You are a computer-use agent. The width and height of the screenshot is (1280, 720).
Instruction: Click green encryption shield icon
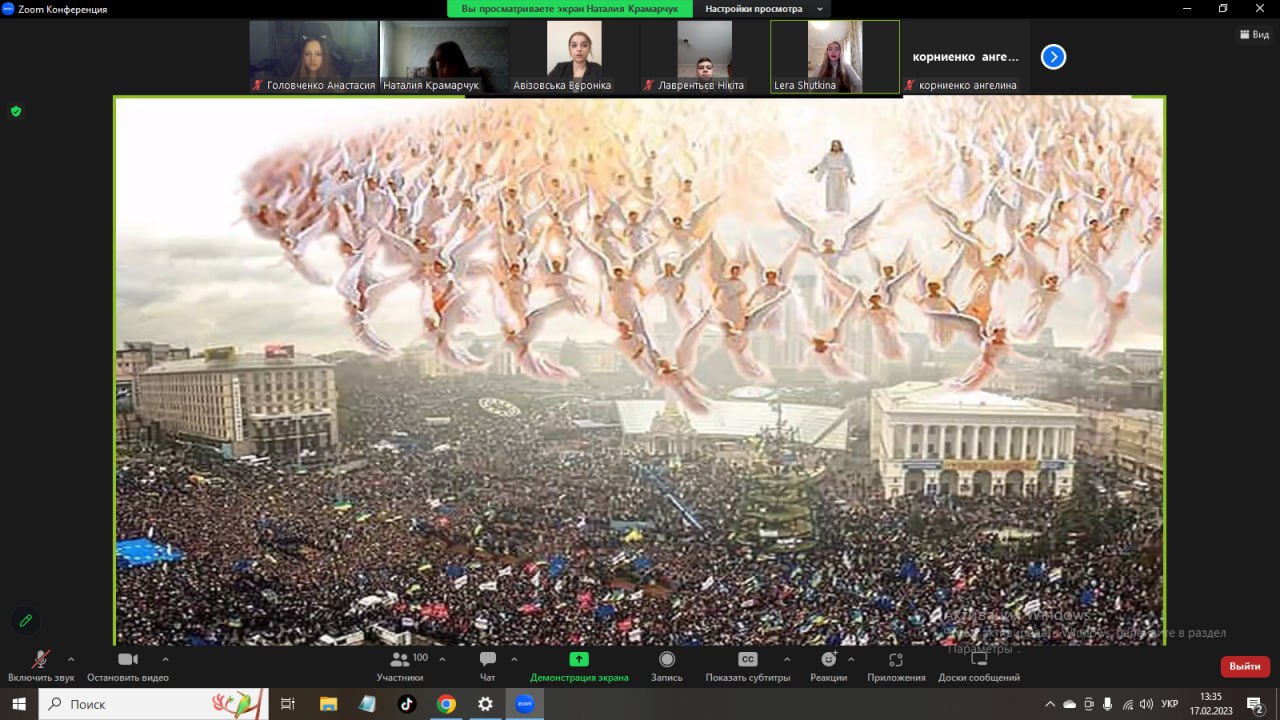pos(16,111)
